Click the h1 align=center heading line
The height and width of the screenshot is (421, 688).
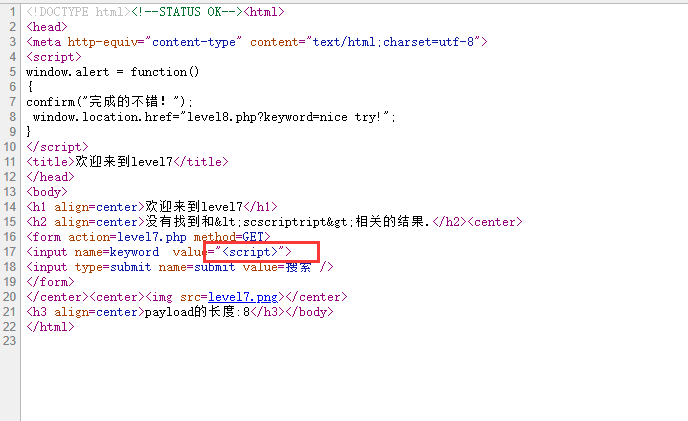152,207
